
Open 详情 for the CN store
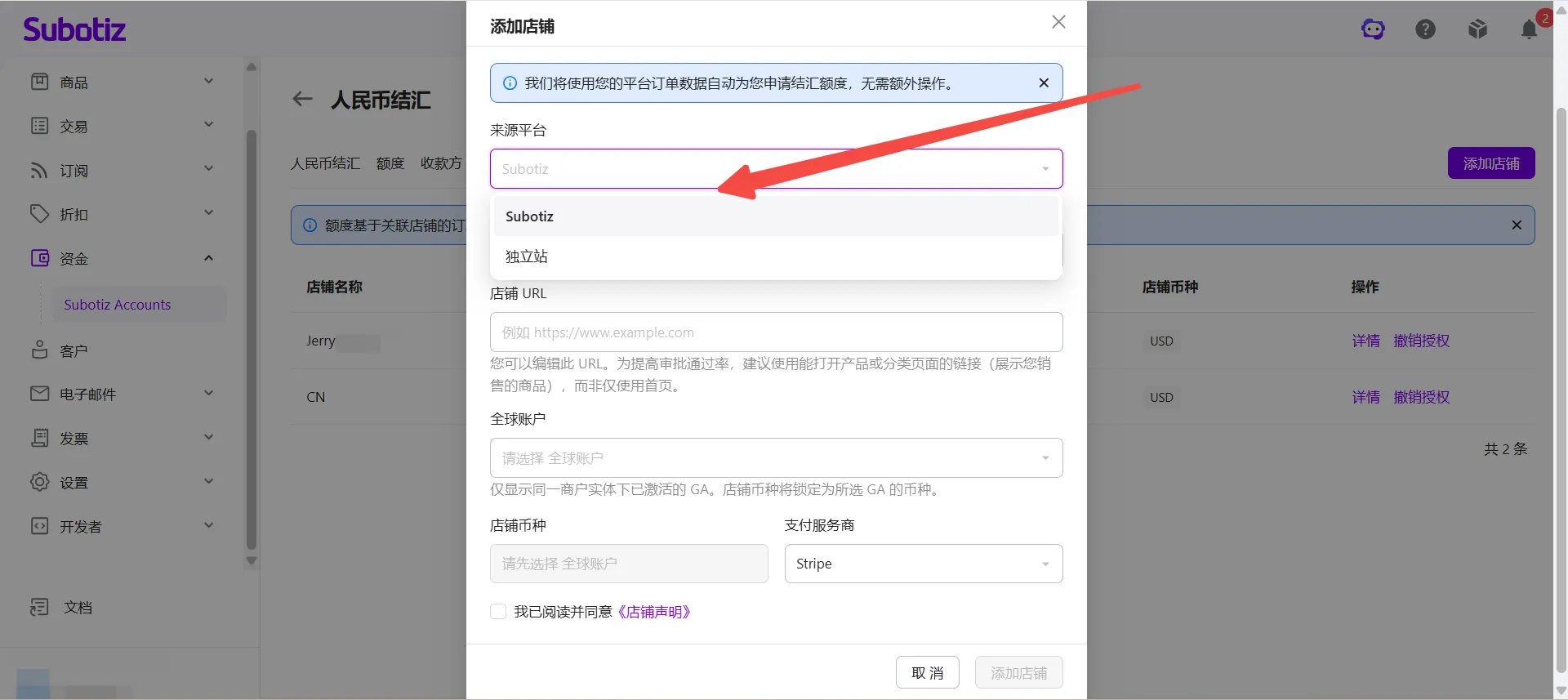click(x=1365, y=397)
